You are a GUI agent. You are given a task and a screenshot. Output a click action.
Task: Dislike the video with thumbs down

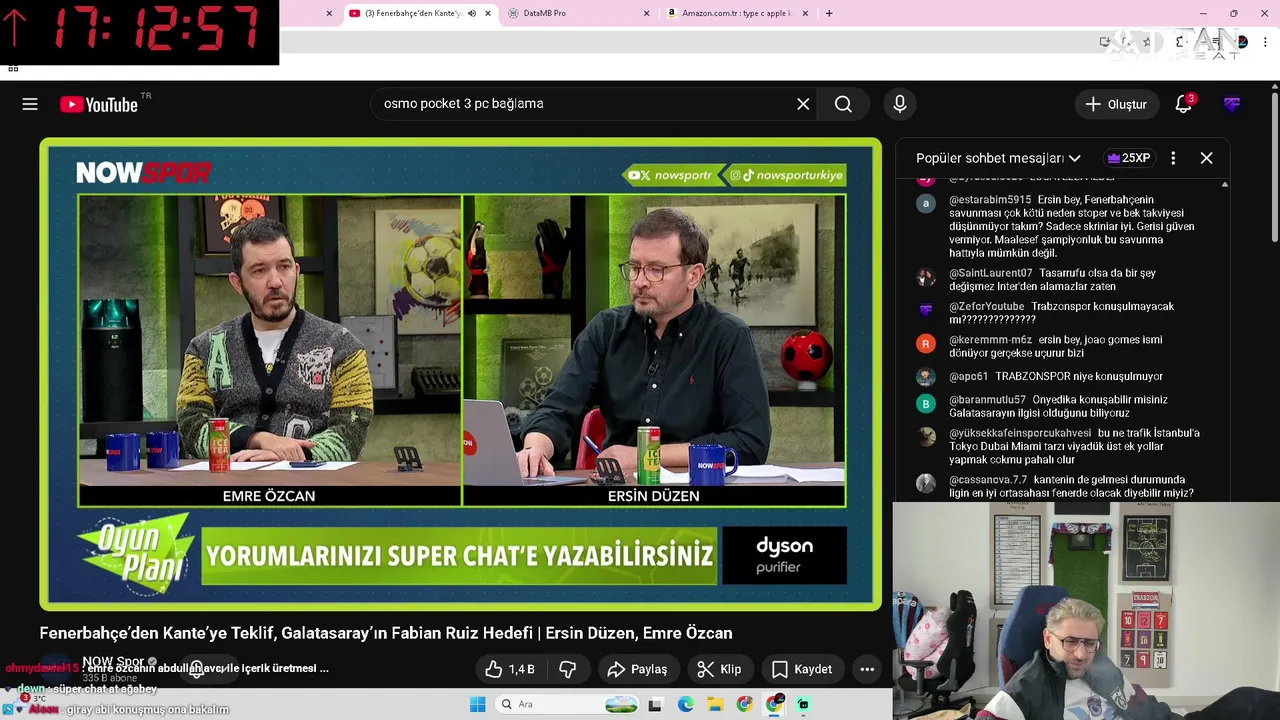[x=567, y=669]
